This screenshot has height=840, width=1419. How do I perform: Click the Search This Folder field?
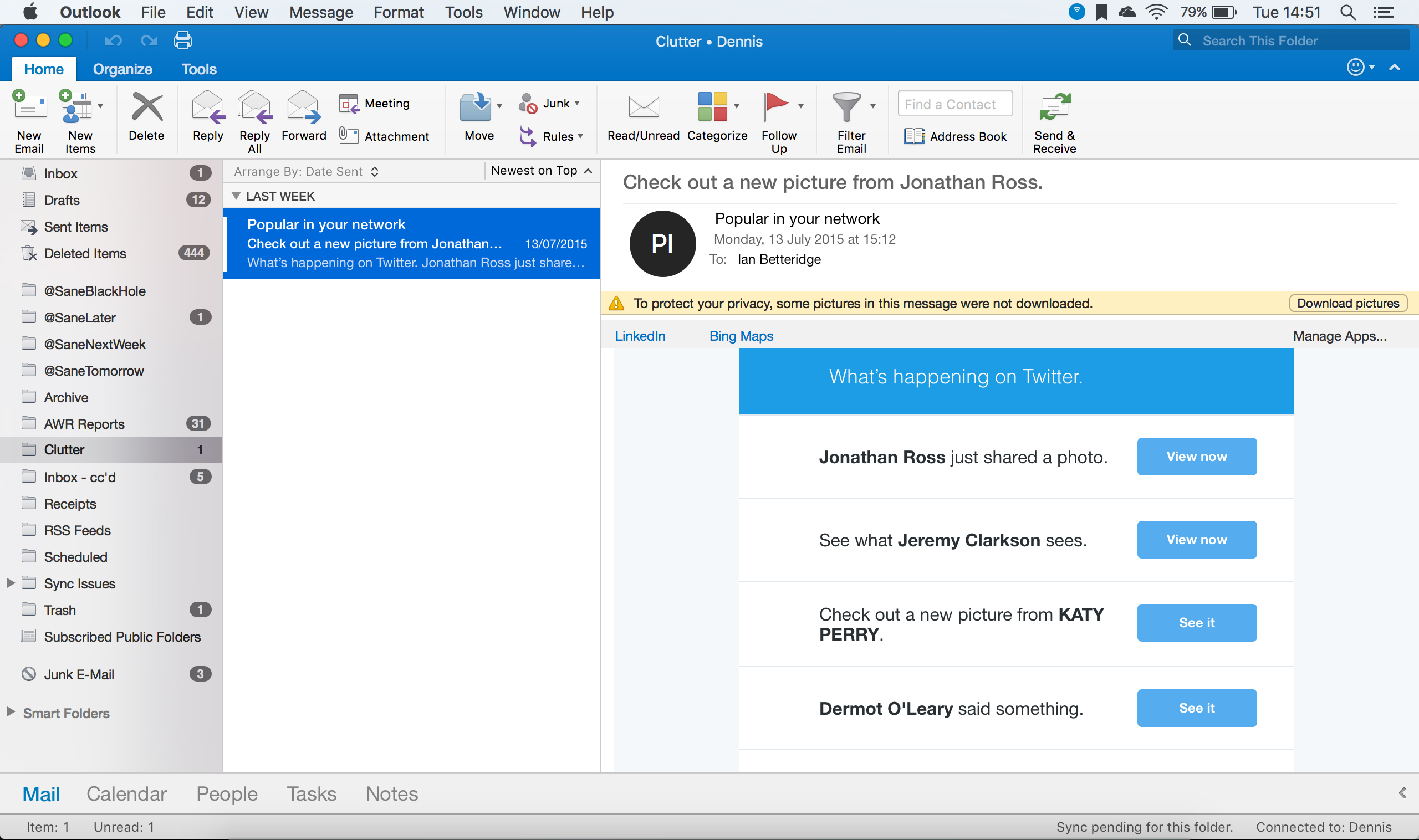point(1291,40)
